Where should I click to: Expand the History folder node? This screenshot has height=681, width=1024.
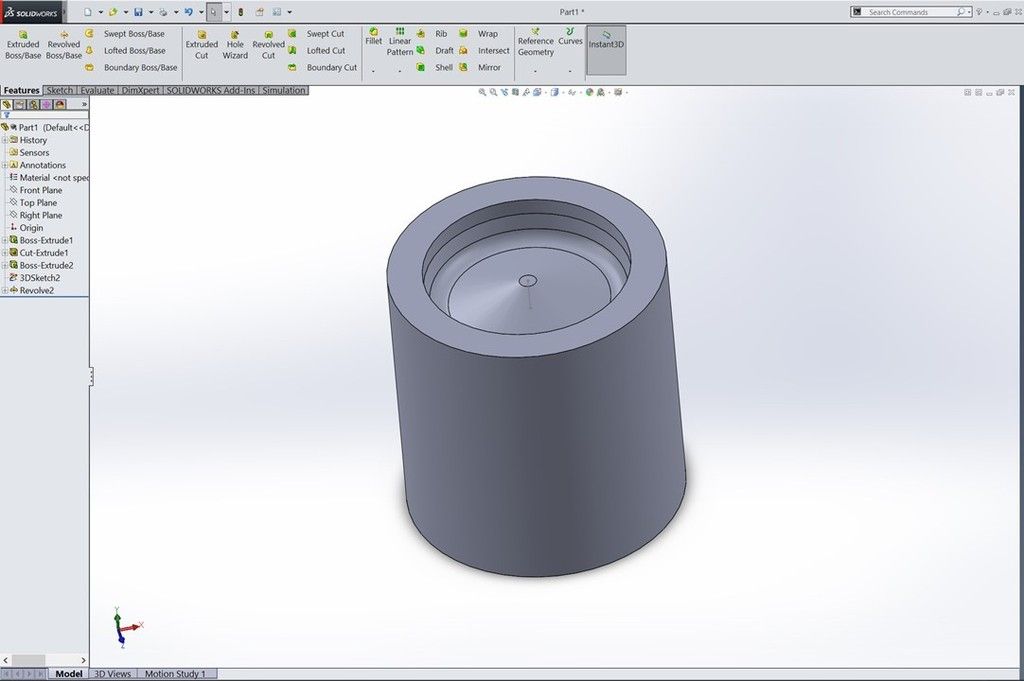click(5, 141)
